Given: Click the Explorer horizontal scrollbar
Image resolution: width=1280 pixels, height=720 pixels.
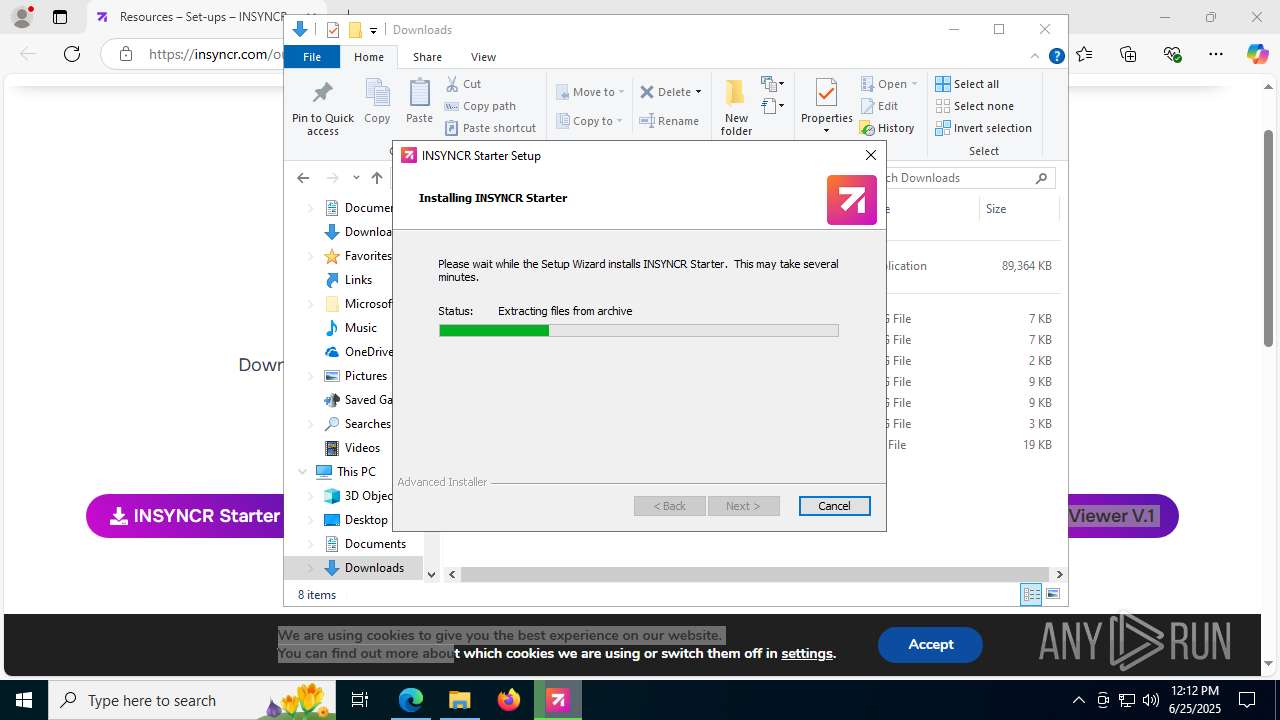Looking at the screenshot, I should [755, 574].
